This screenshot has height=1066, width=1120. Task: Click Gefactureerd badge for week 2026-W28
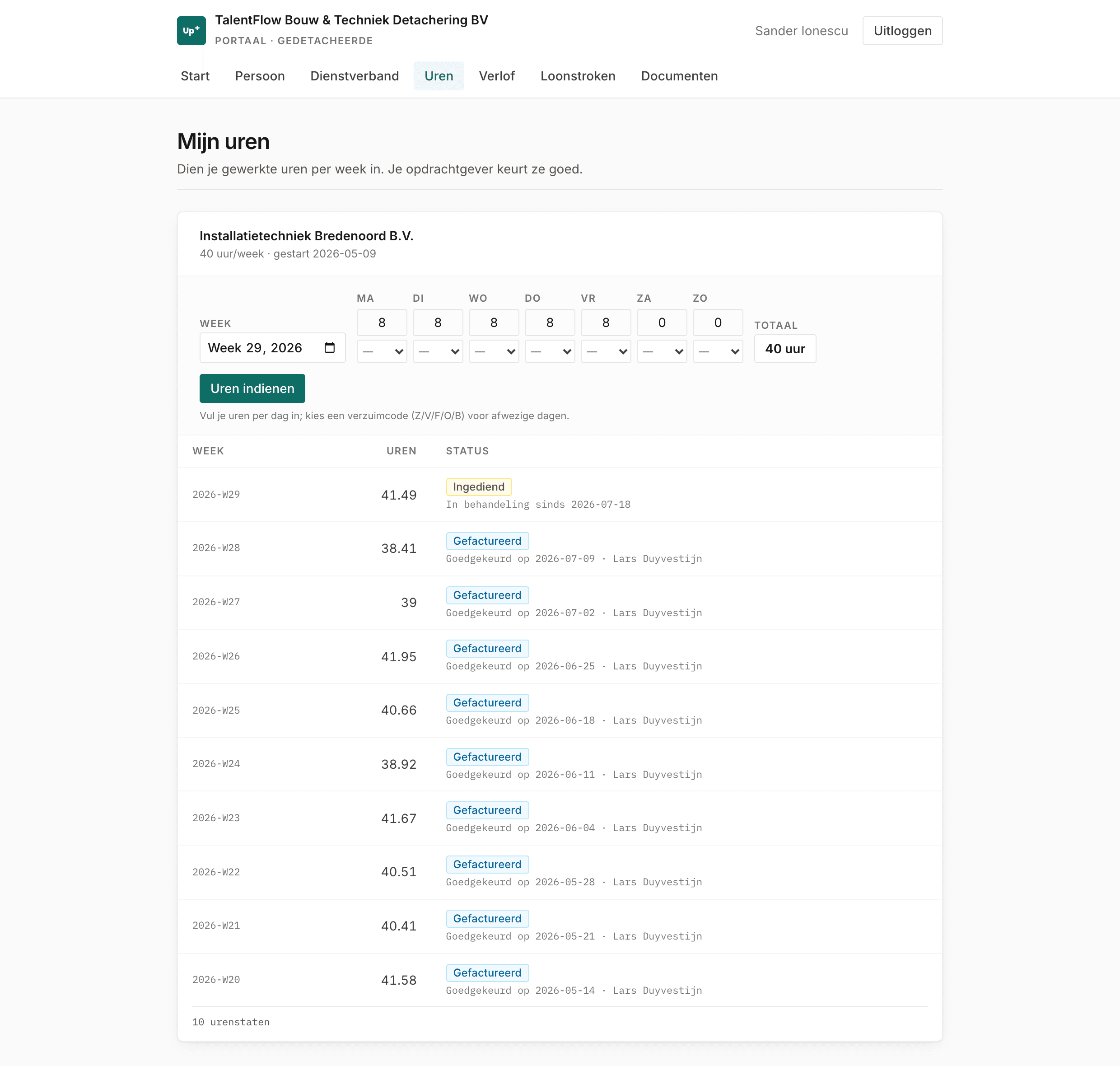click(x=487, y=541)
